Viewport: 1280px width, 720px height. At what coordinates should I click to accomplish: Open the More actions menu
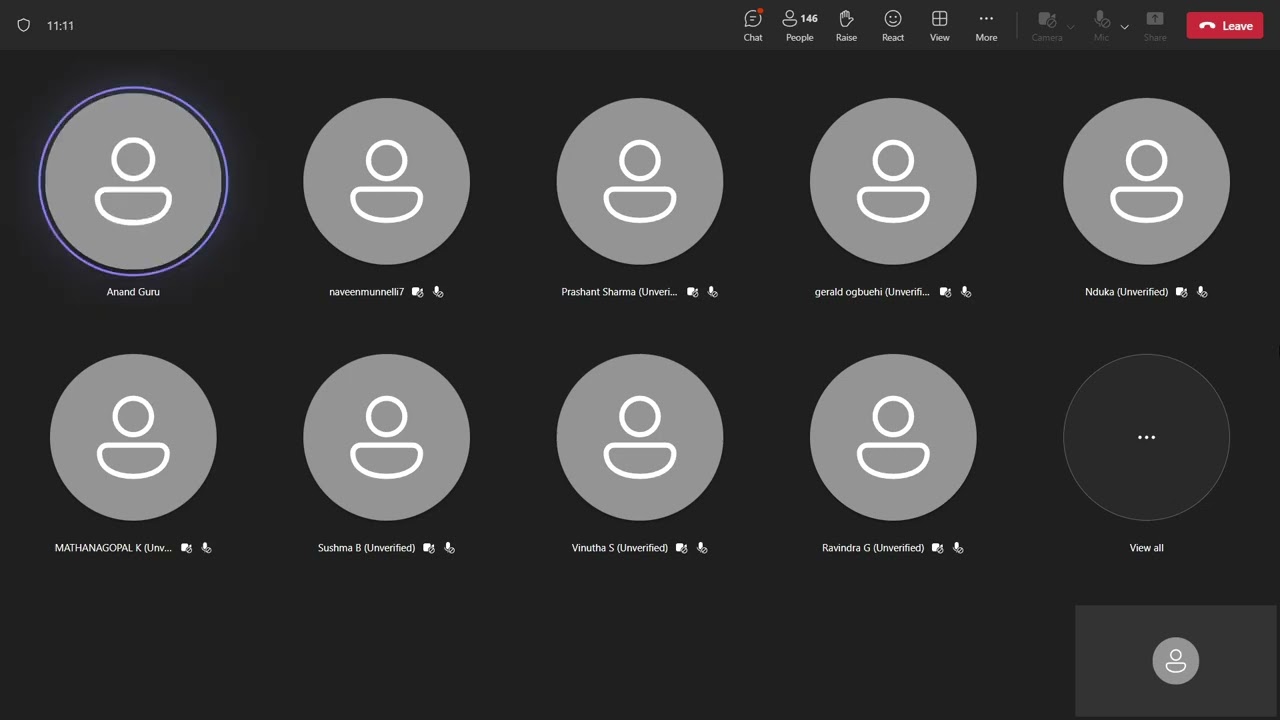pyautogui.click(x=986, y=26)
